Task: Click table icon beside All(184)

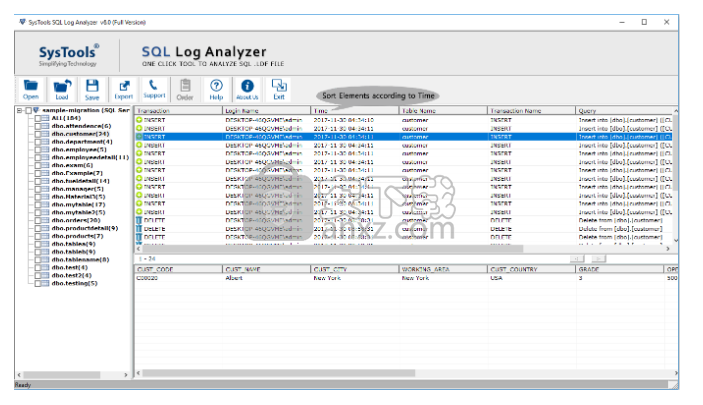Action: click(45, 118)
